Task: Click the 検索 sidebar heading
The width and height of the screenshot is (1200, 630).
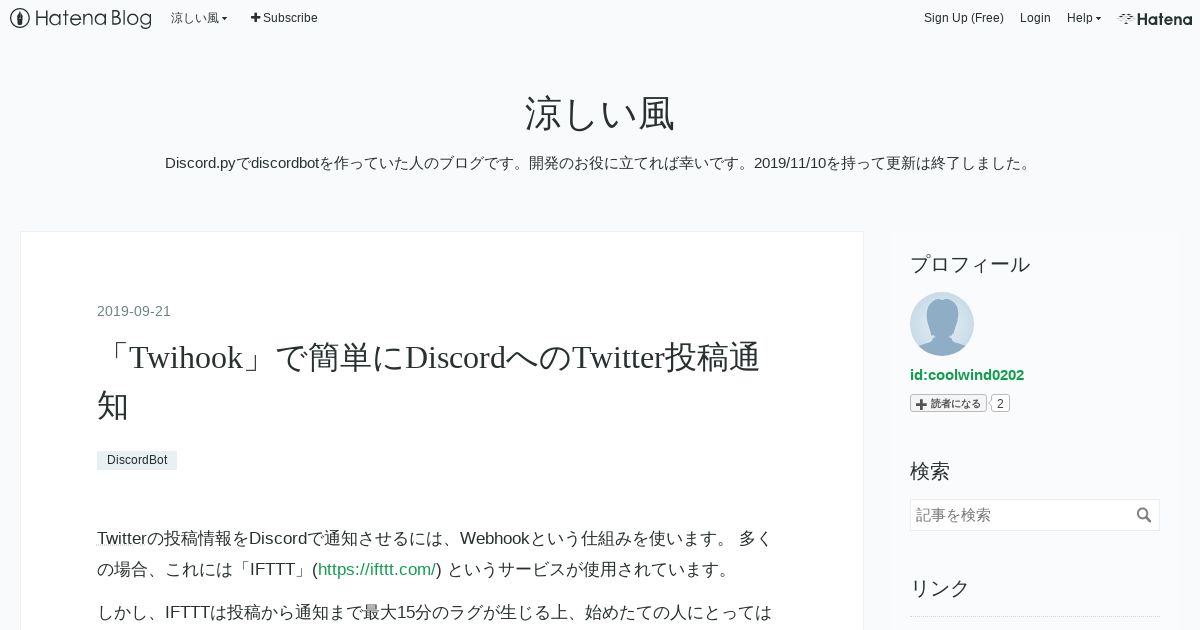Action: [930, 471]
